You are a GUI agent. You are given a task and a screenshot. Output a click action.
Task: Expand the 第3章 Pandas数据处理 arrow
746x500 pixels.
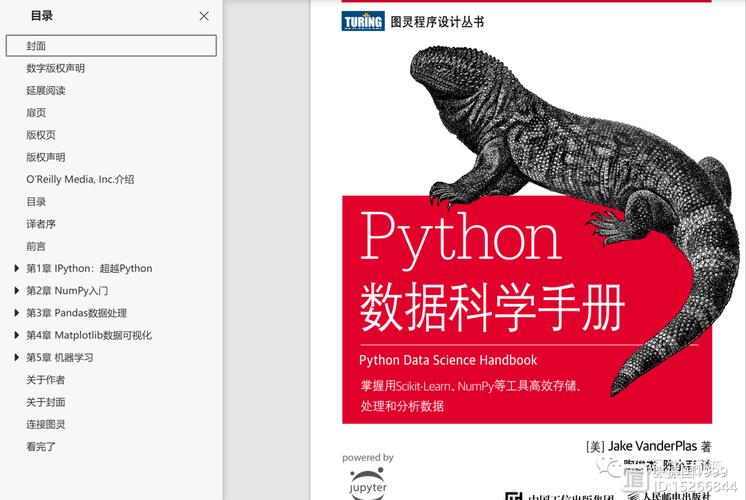(17, 313)
